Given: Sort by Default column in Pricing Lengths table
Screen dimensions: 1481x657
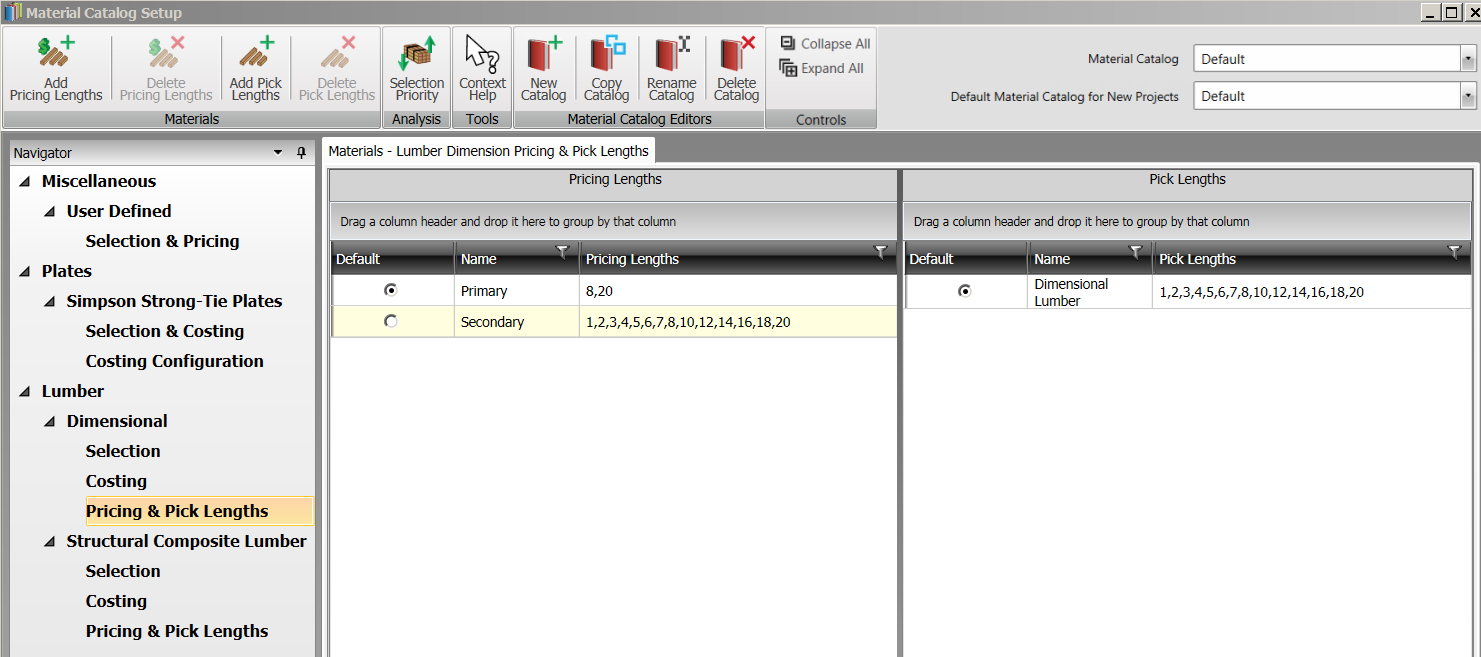Looking at the screenshot, I should point(393,259).
